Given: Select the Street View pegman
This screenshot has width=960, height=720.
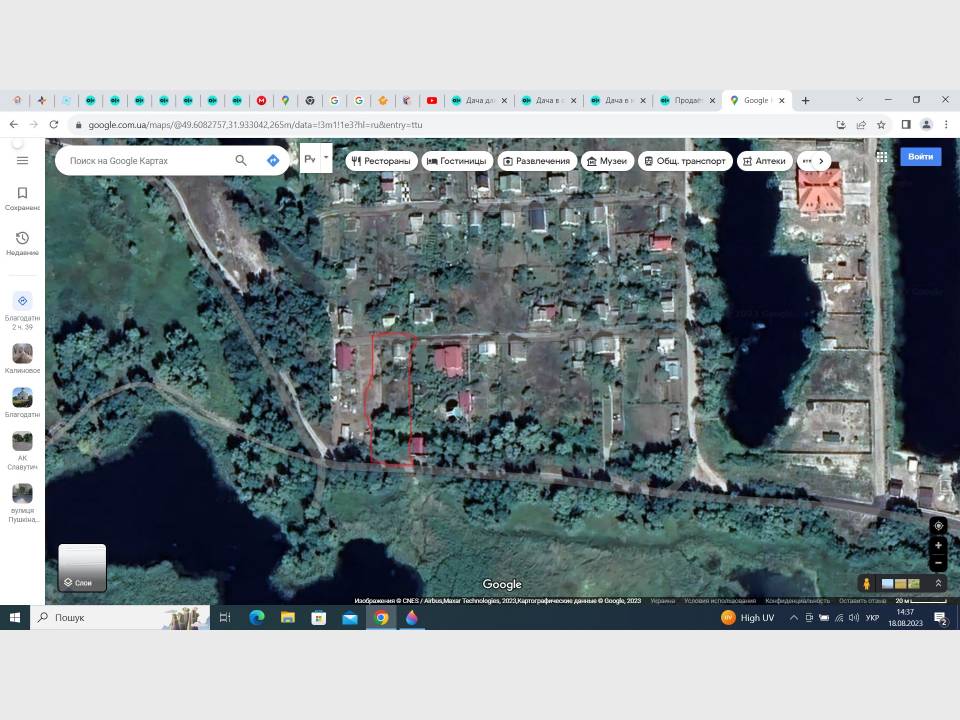Looking at the screenshot, I should 866,583.
